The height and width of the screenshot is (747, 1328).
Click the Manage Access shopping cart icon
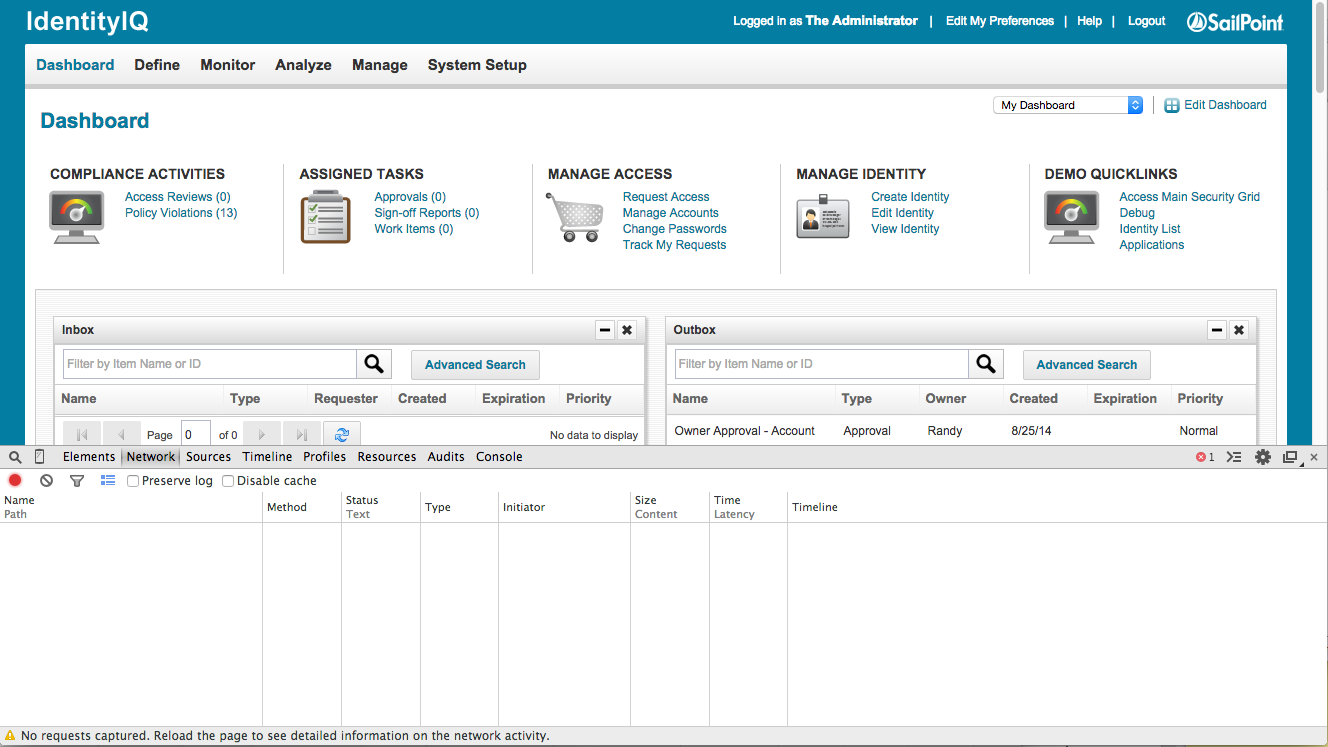click(x=575, y=217)
